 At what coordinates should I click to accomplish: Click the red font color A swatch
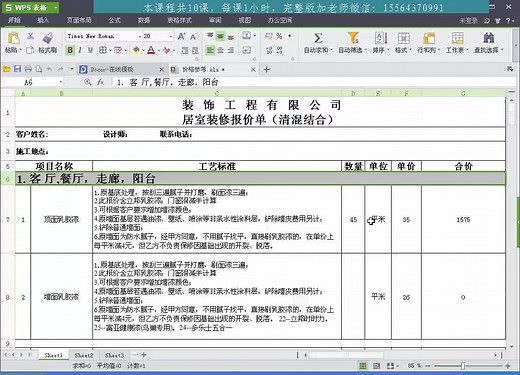pyautogui.click(x=151, y=50)
